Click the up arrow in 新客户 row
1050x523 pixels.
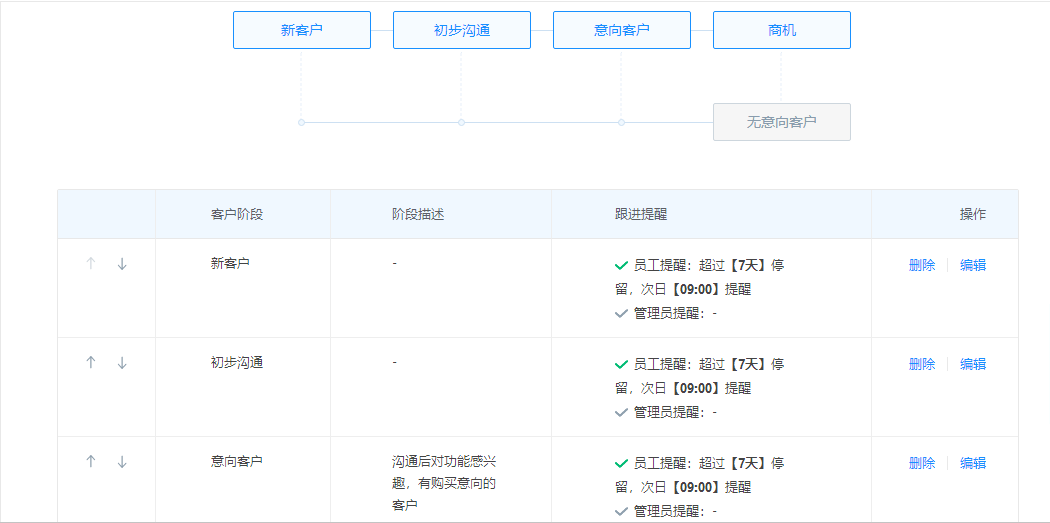point(91,264)
